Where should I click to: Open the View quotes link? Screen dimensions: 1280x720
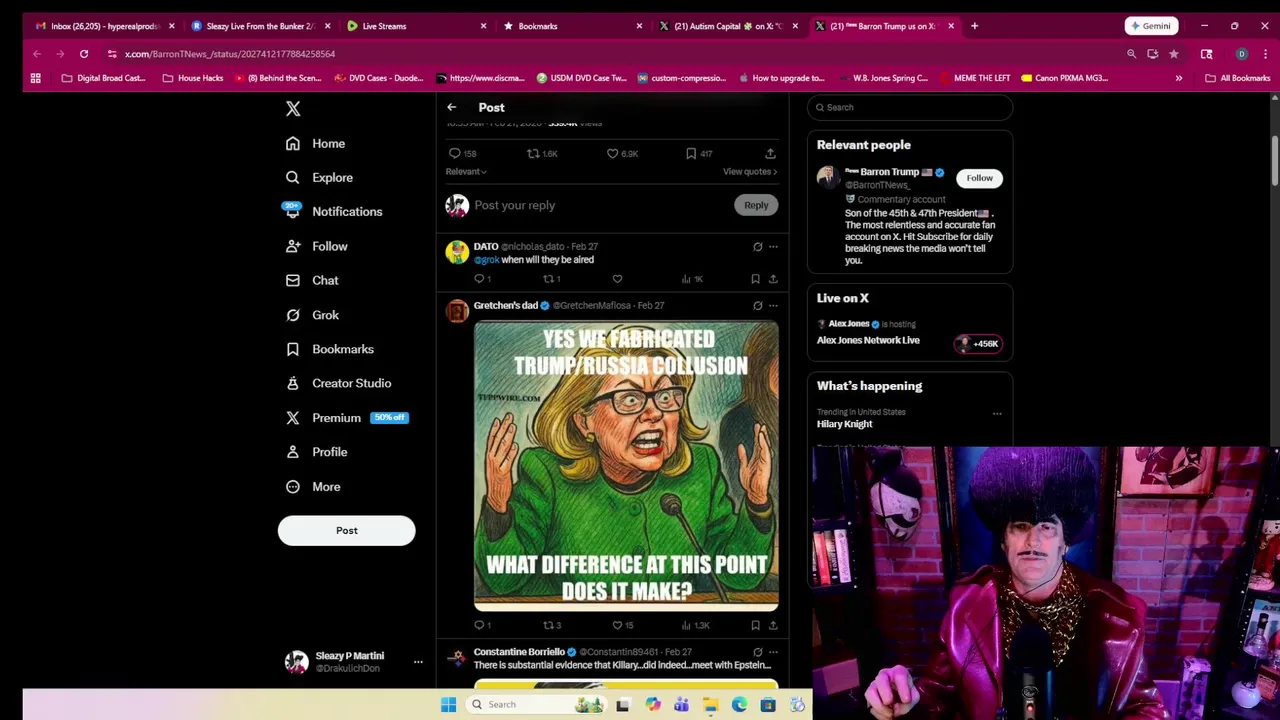[x=750, y=172]
